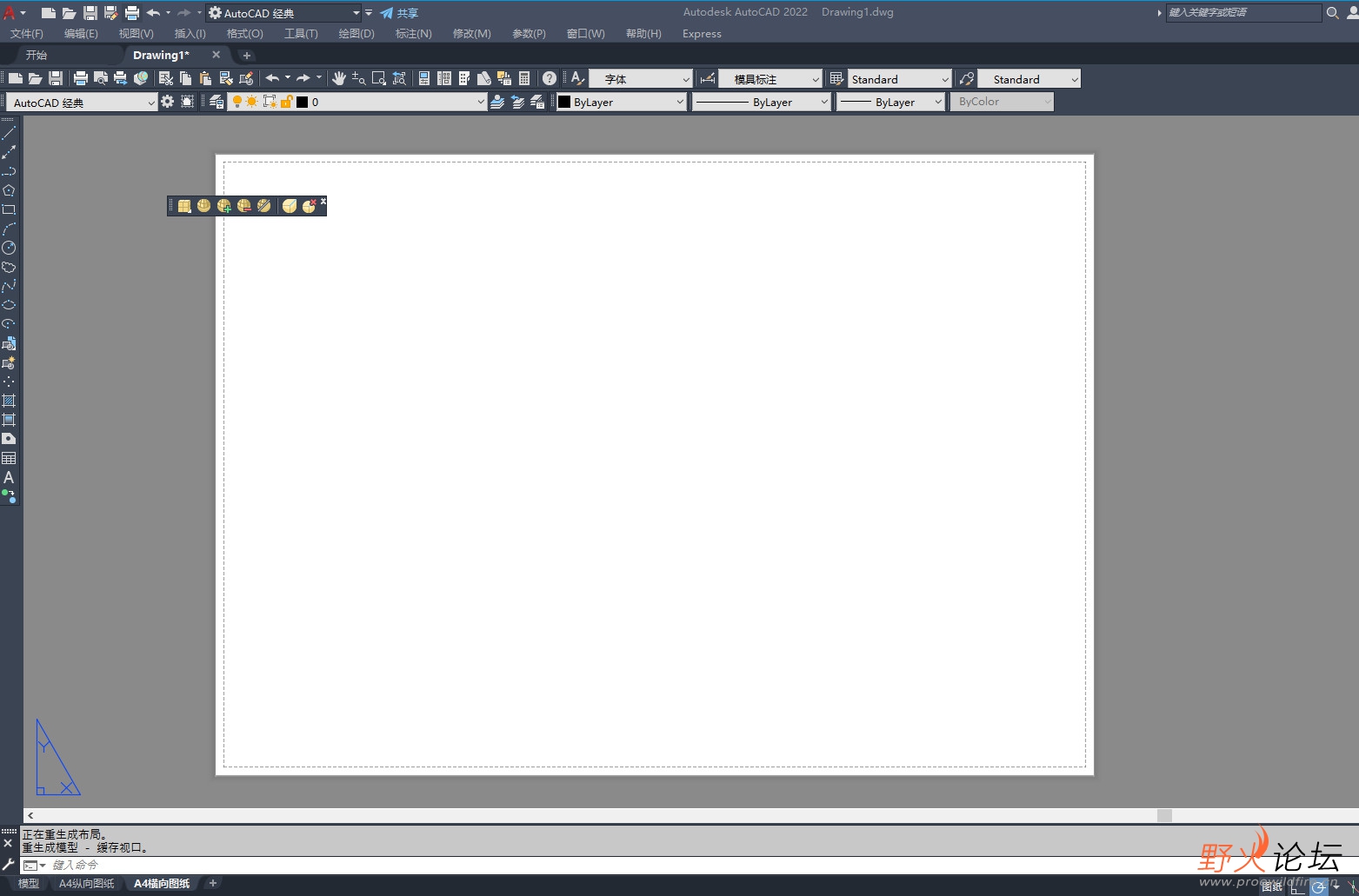Open the ByLayer linetype dropdown

pos(761,102)
